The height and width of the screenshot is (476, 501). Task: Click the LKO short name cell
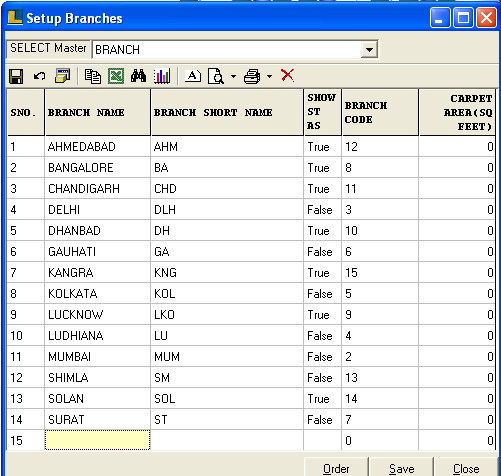(227, 314)
